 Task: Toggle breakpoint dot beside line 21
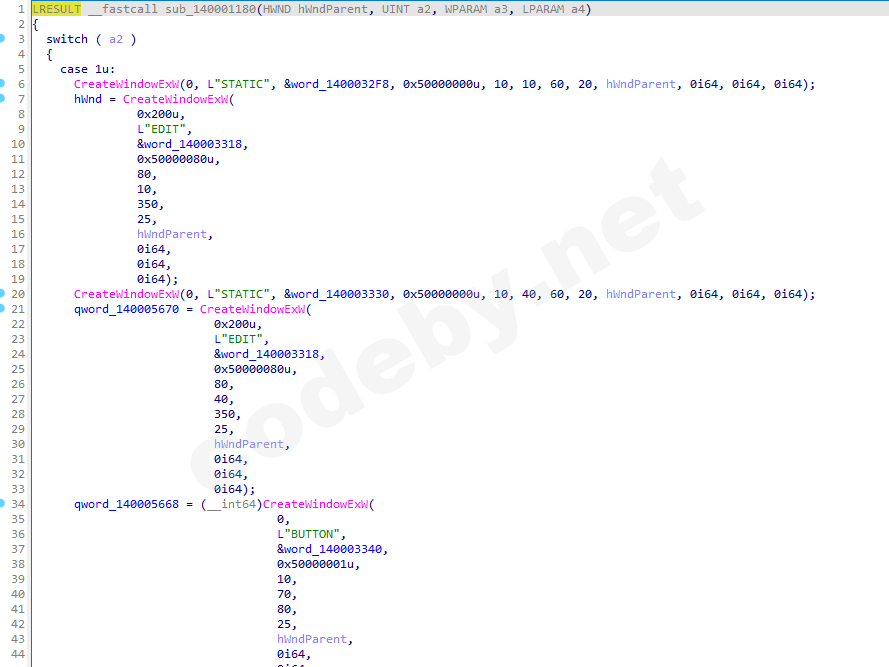coord(2,308)
